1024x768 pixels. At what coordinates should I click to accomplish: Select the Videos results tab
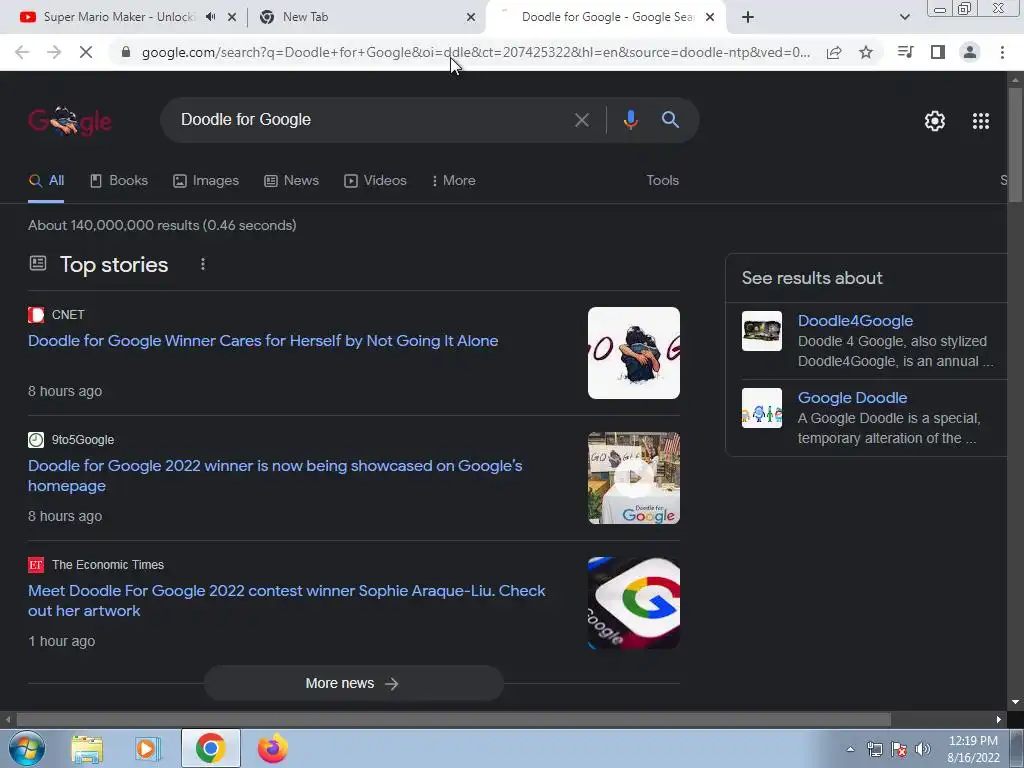[375, 181]
